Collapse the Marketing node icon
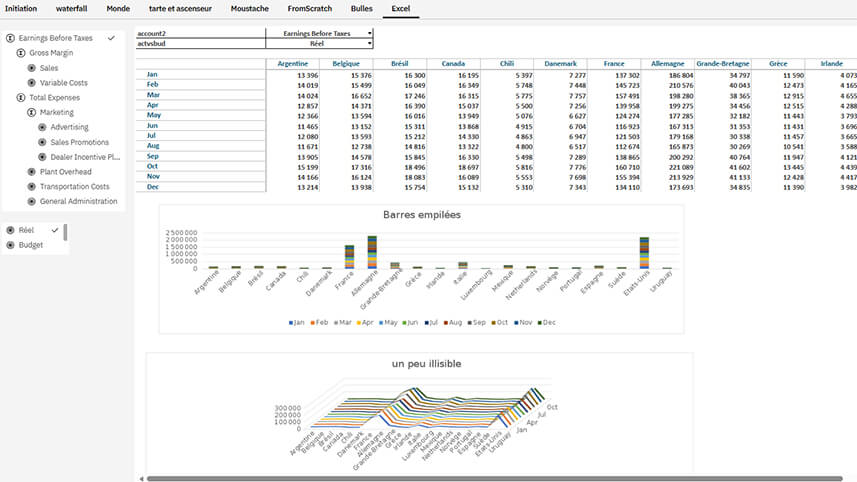Screen dimensions: 857x482 click(x=32, y=113)
